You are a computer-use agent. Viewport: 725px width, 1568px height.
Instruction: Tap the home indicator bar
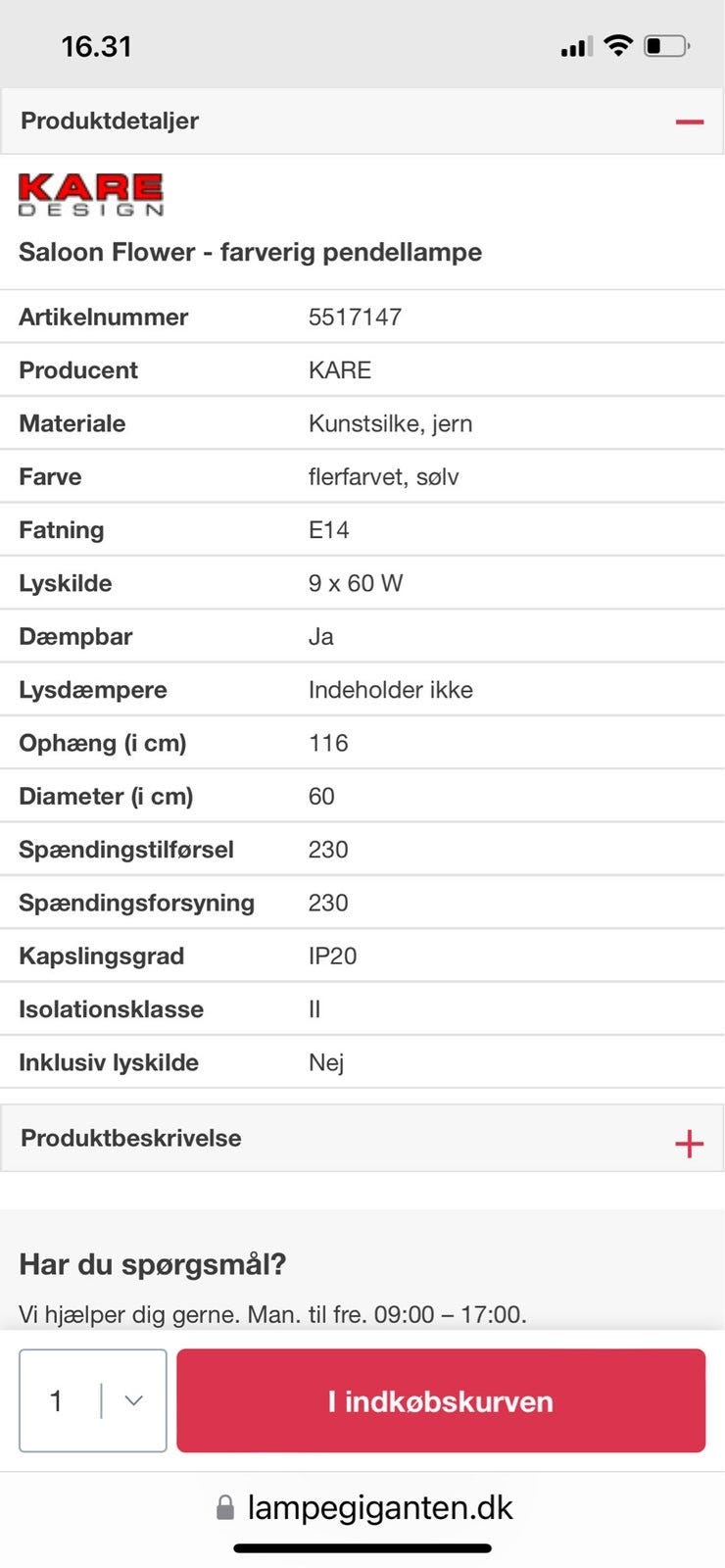(x=362, y=1548)
